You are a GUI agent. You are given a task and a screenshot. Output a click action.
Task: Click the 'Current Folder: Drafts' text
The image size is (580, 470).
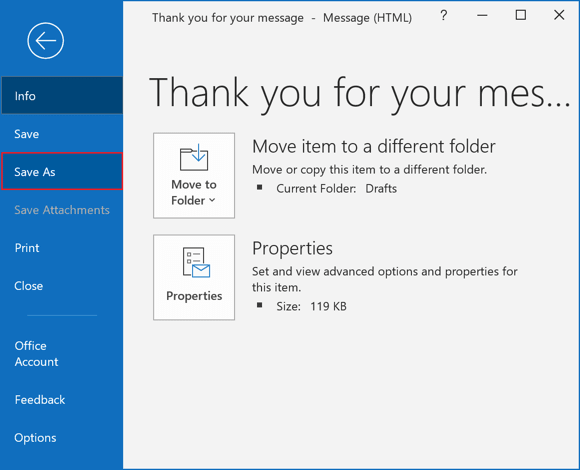[x=336, y=189]
